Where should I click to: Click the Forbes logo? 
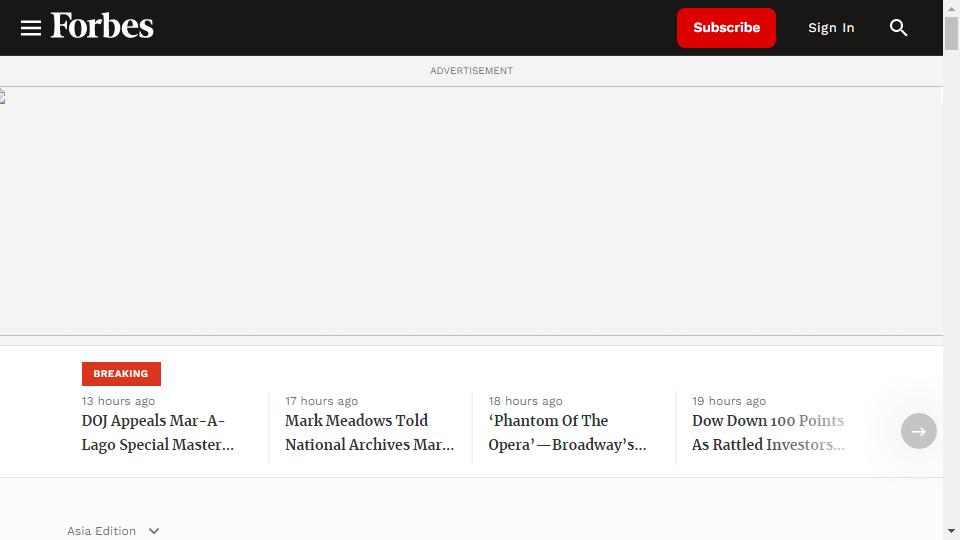coord(102,26)
